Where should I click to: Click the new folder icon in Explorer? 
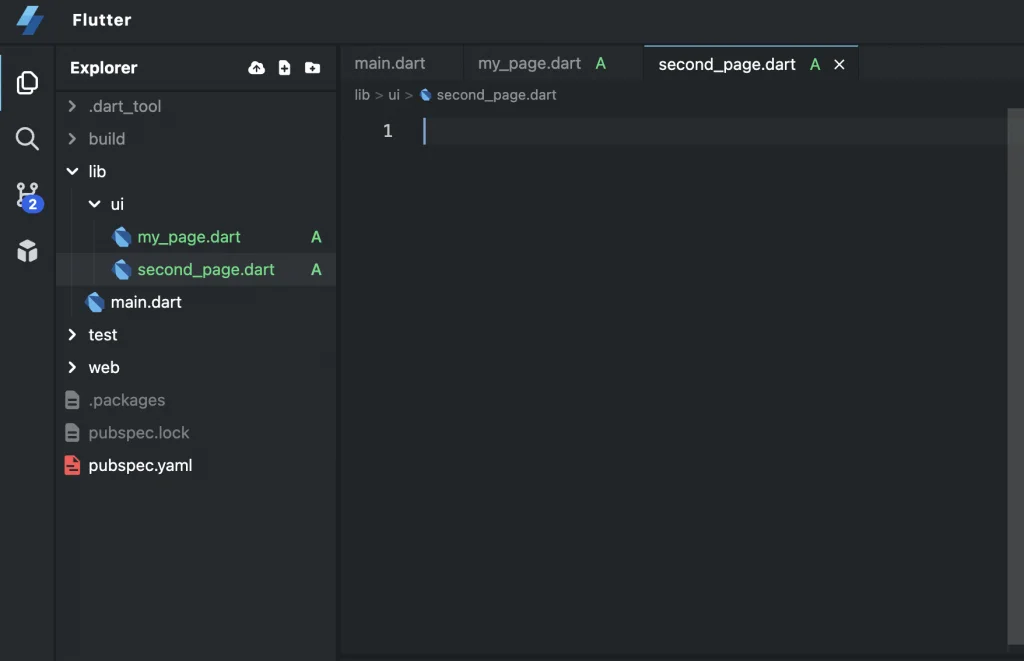pyautogui.click(x=313, y=68)
